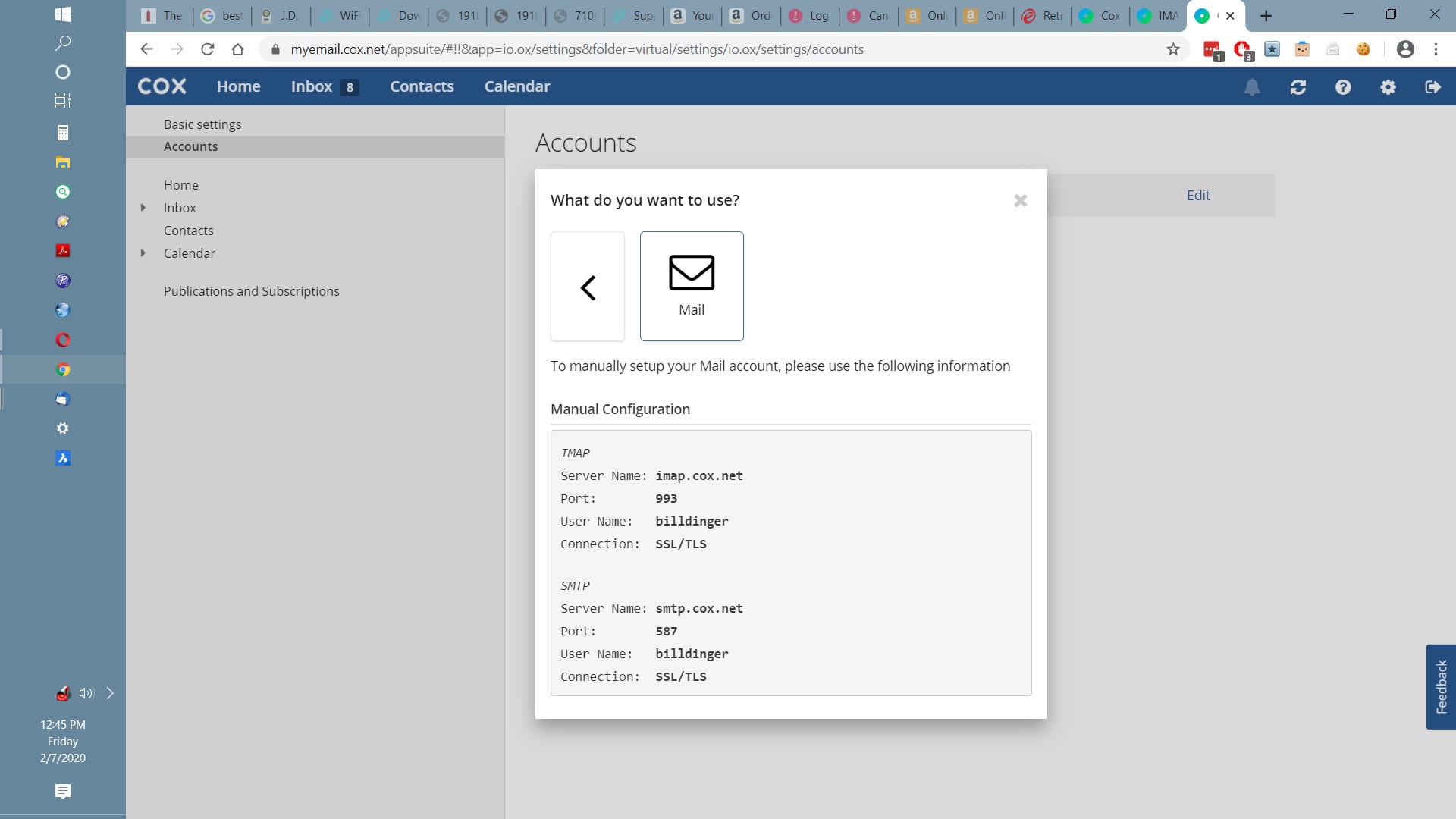Viewport: 1456px width, 819px height.
Task: Click the gray envelope extension icon
Action: [1333, 49]
